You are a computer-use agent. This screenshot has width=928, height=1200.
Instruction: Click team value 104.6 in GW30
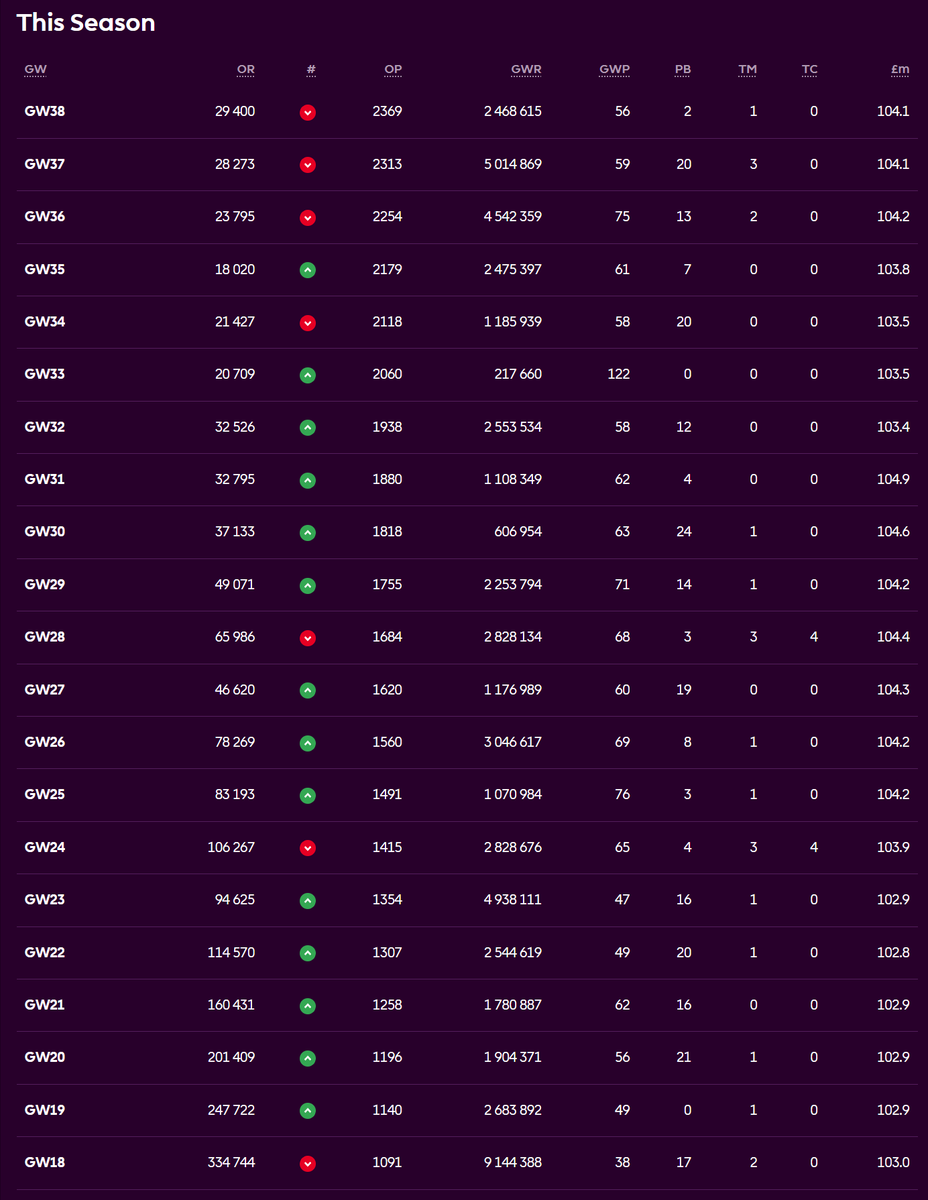[893, 532]
